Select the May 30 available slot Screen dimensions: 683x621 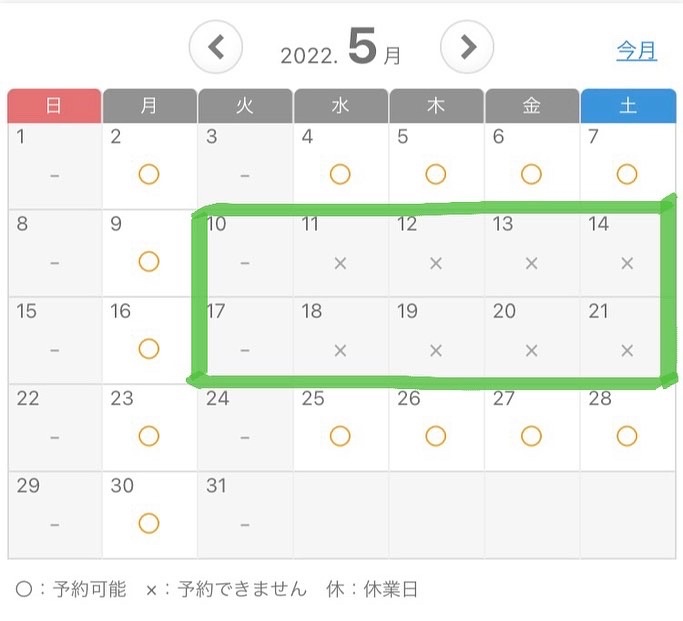[149, 523]
